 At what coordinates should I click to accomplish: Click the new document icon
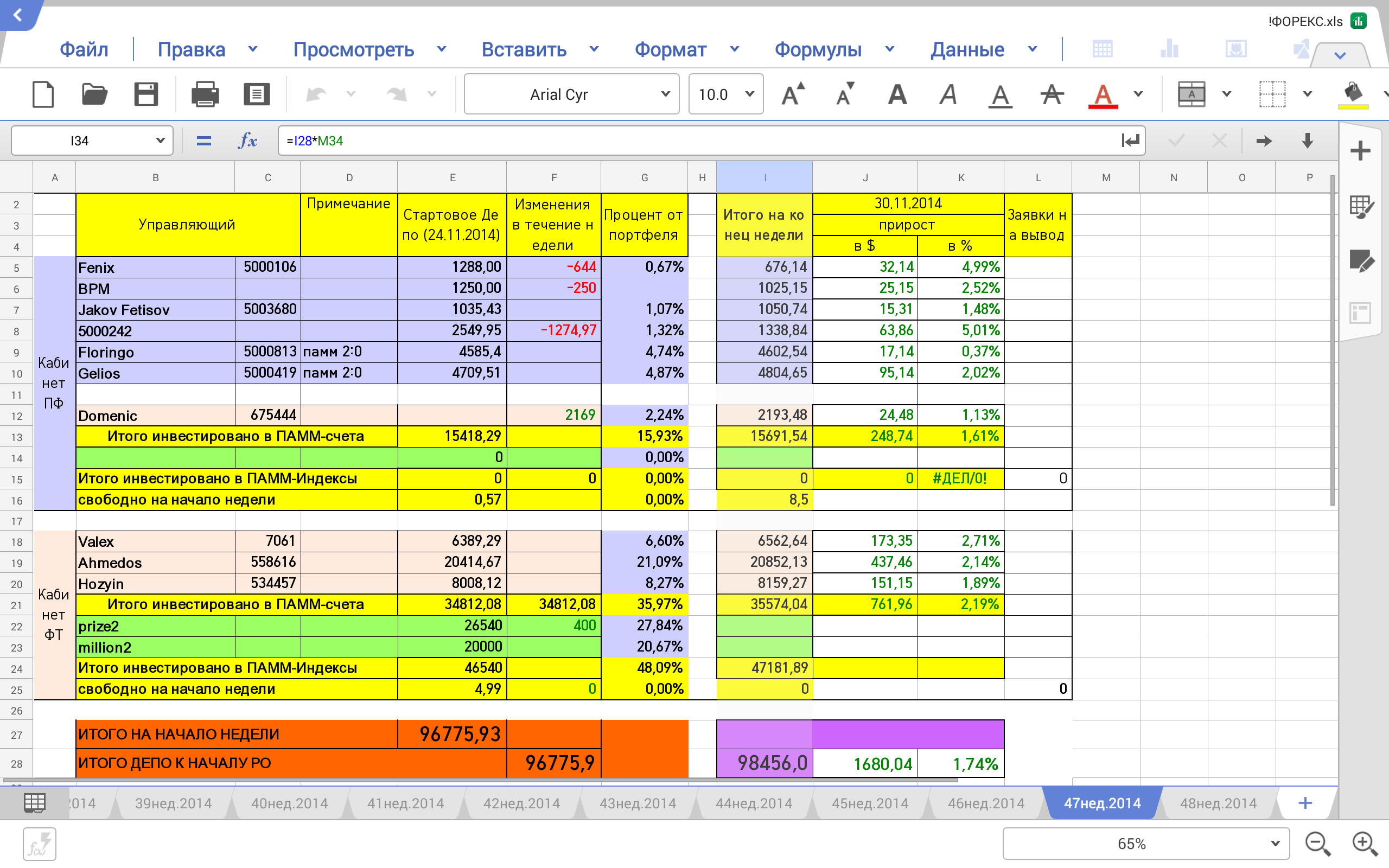tap(43, 94)
